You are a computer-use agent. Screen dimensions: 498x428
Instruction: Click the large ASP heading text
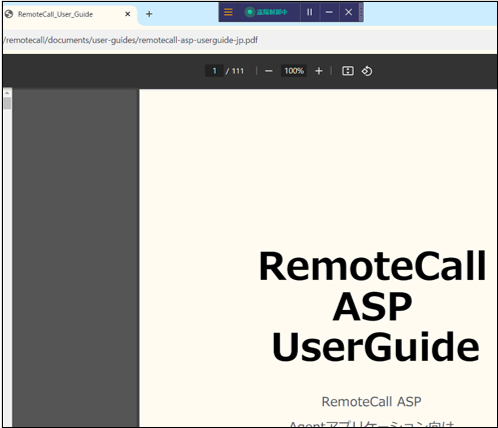[372, 306]
